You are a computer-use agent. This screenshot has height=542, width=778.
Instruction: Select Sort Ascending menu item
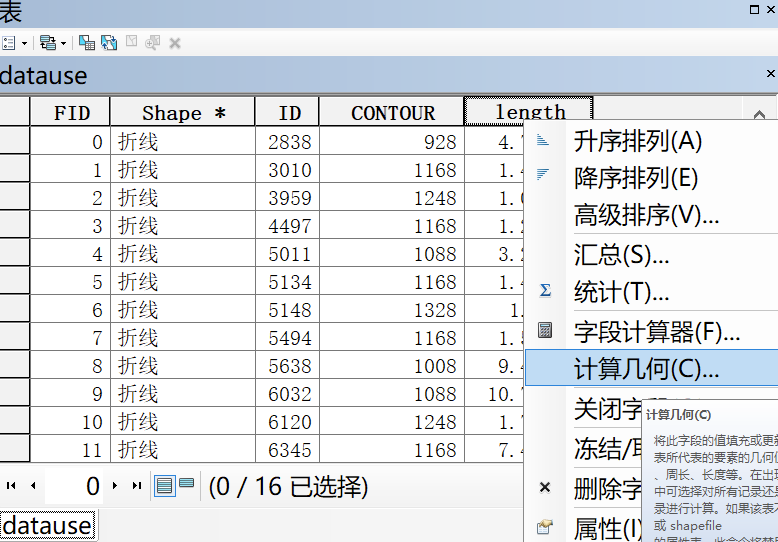click(x=651, y=141)
